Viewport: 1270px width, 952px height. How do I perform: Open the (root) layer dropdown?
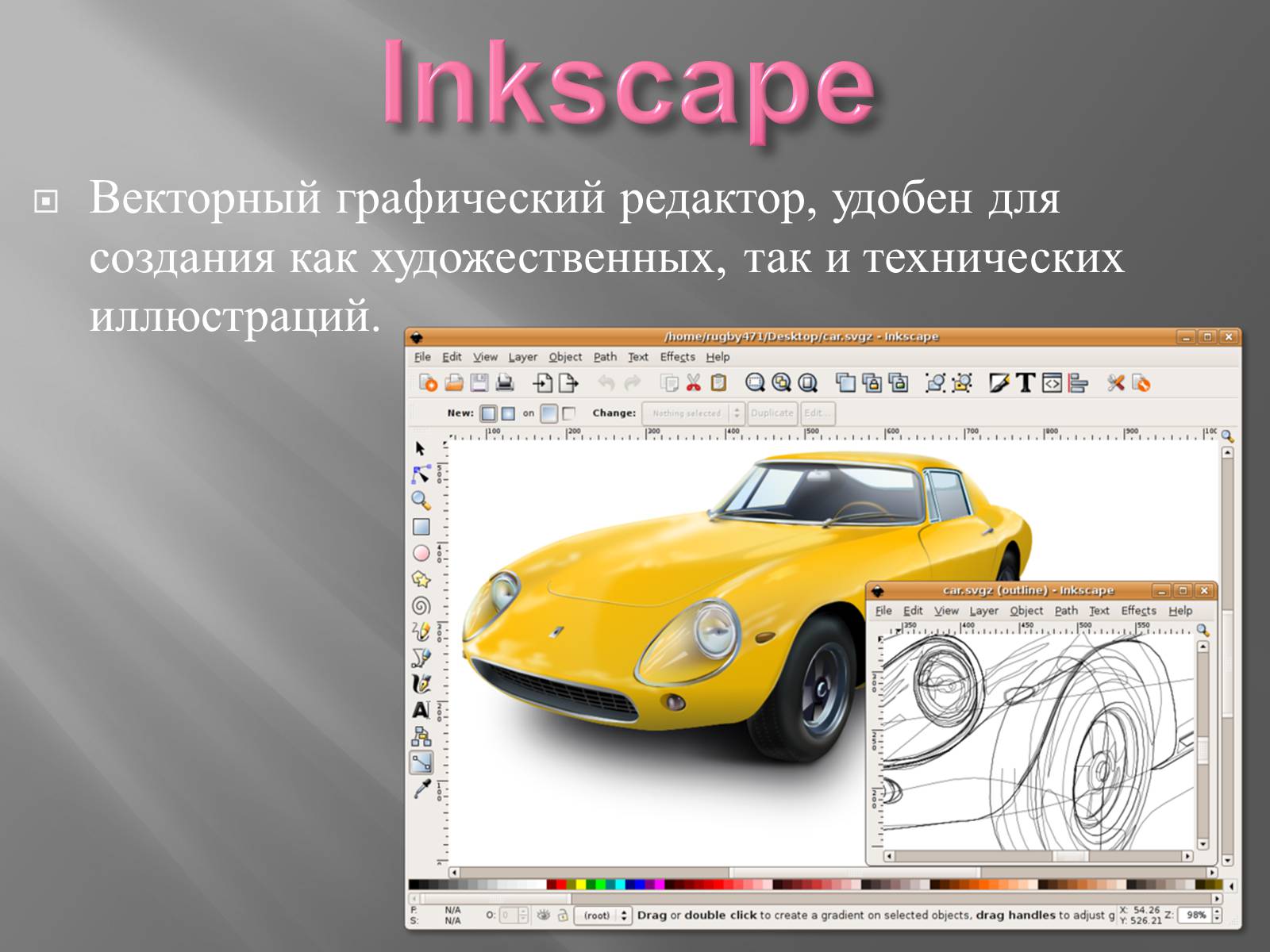[602, 916]
